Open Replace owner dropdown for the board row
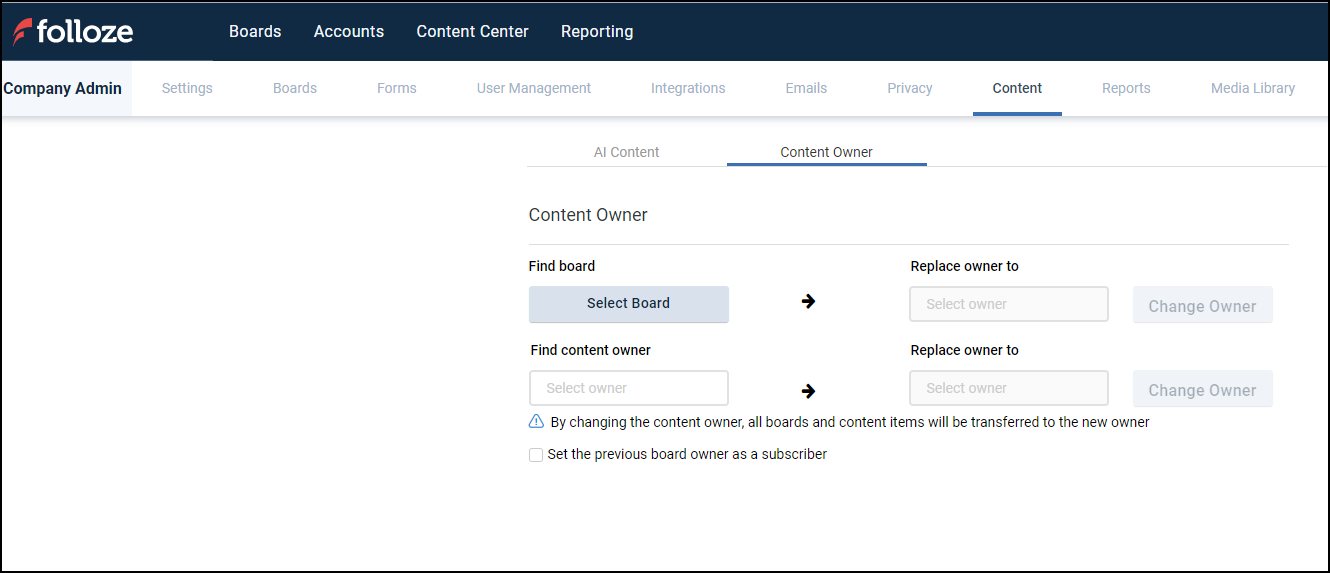The height and width of the screenshot is (573, 1330). 1008,304
